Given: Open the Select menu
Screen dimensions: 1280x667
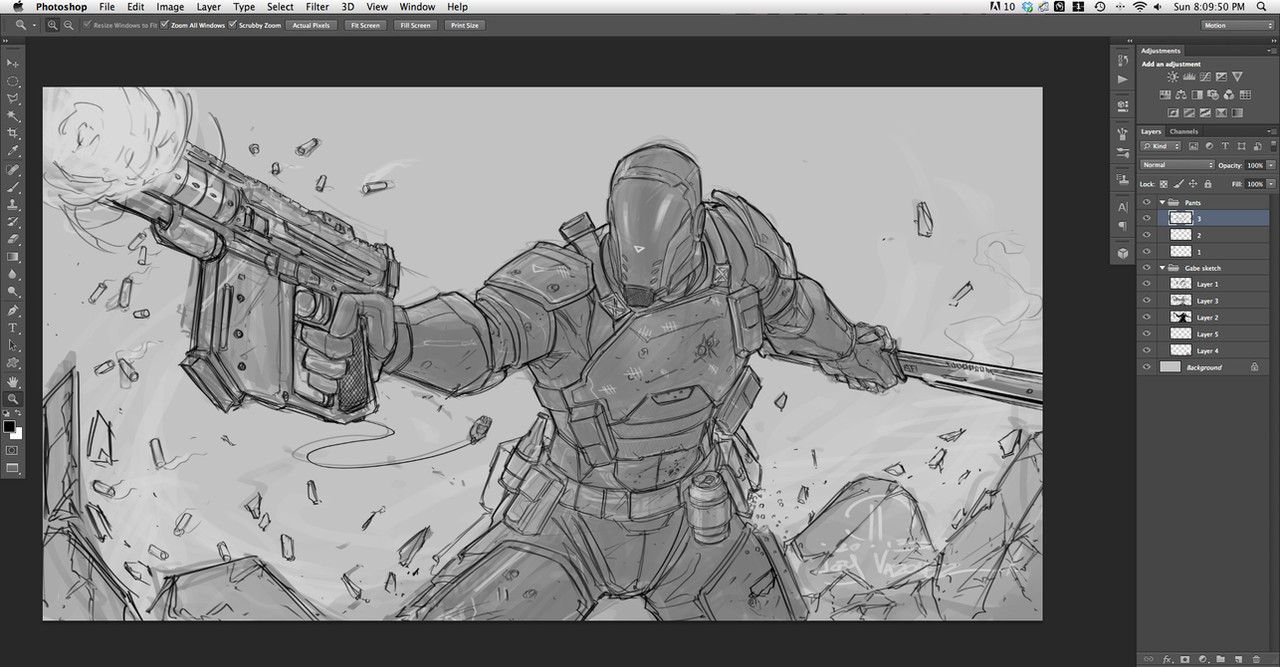Looking at the screenshot, I should pyautogui.click(x=280, y=7).
